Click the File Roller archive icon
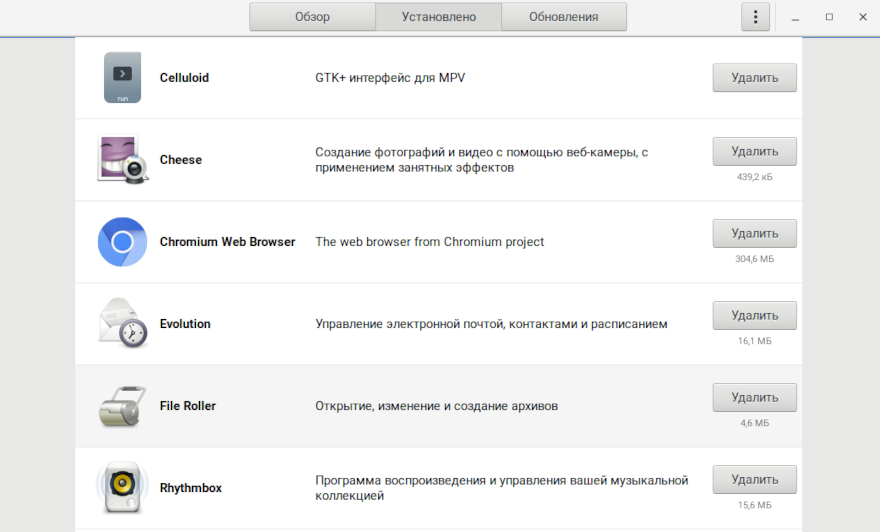 [x=122, y=406]
